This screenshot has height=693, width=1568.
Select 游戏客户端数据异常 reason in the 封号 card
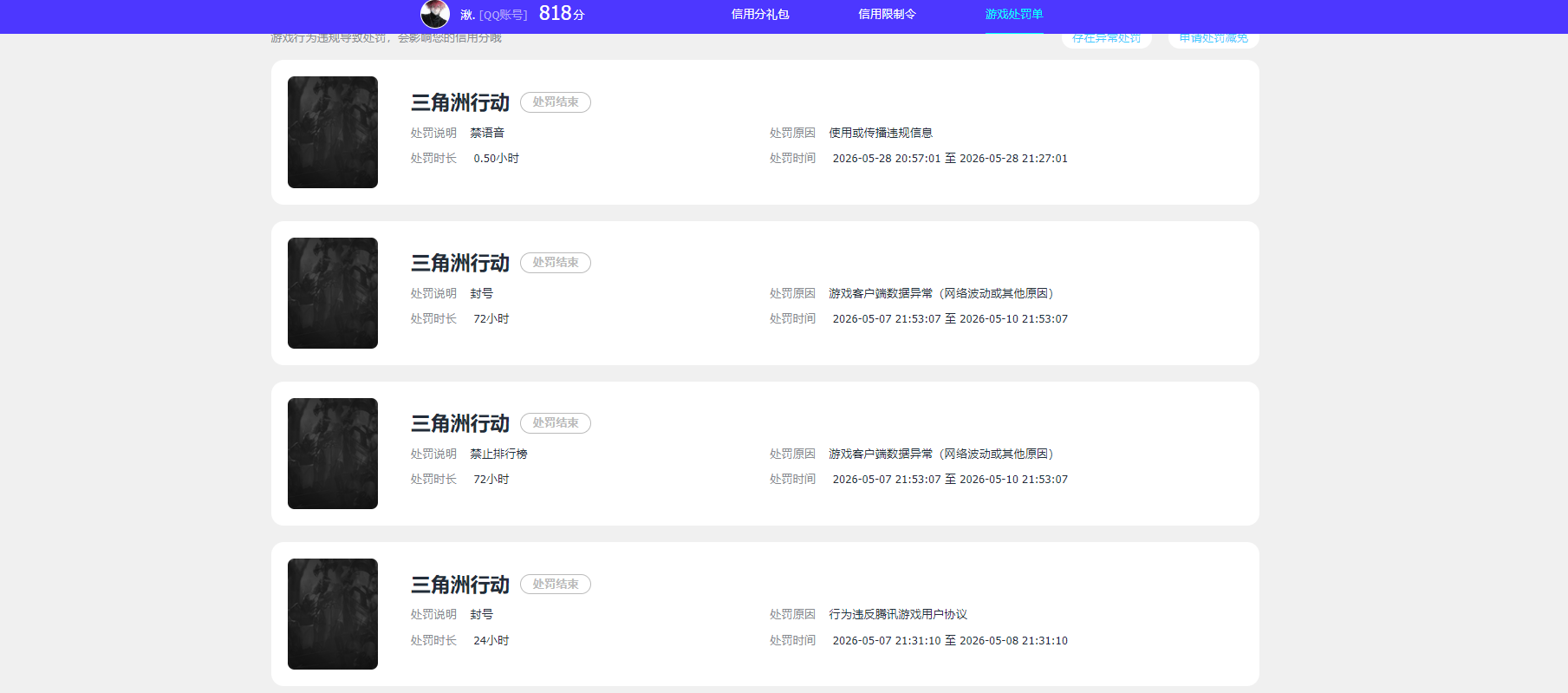point(941,293)
